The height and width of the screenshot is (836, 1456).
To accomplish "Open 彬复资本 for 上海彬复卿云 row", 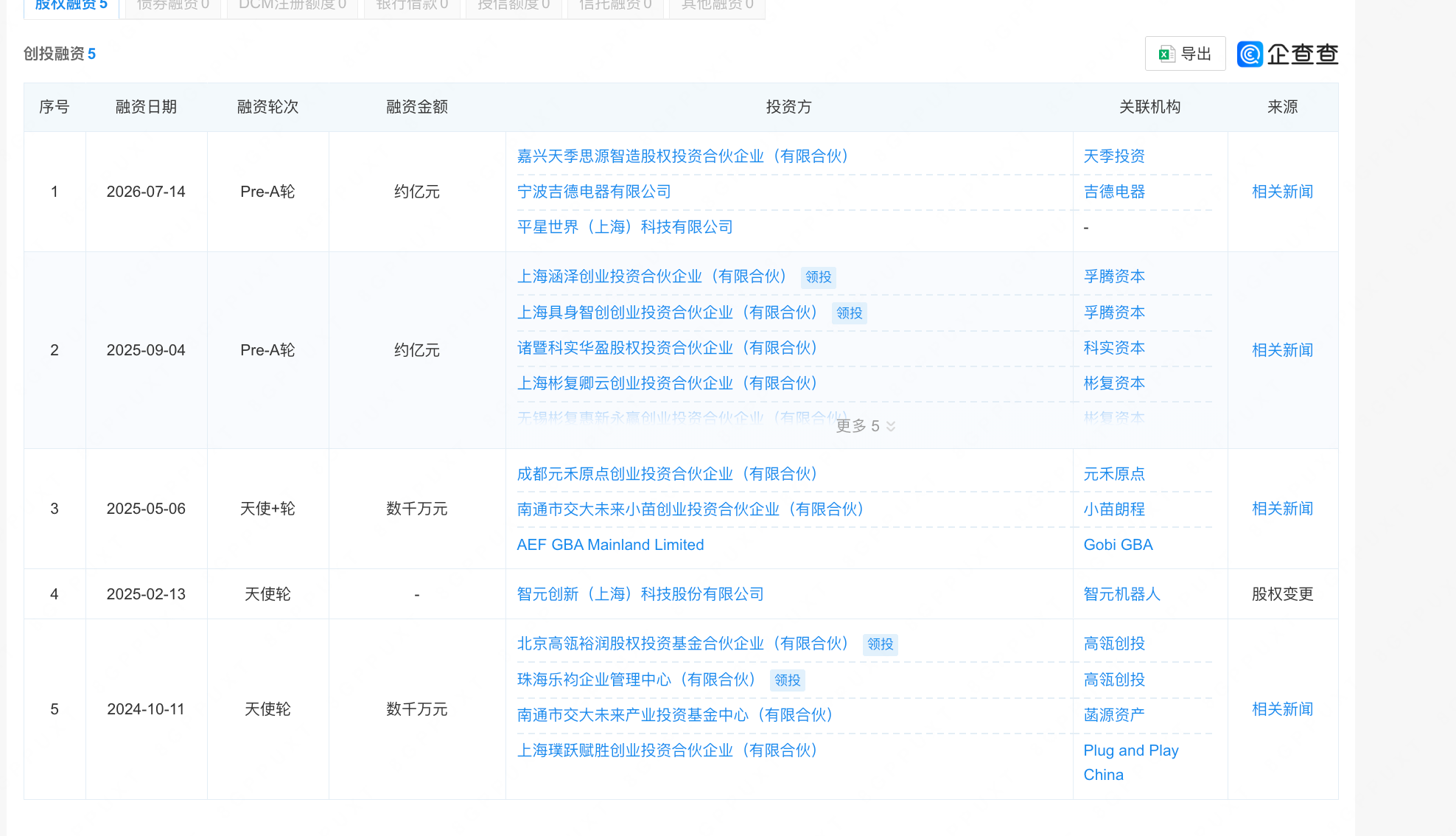I will click(x=1114, y=383).
